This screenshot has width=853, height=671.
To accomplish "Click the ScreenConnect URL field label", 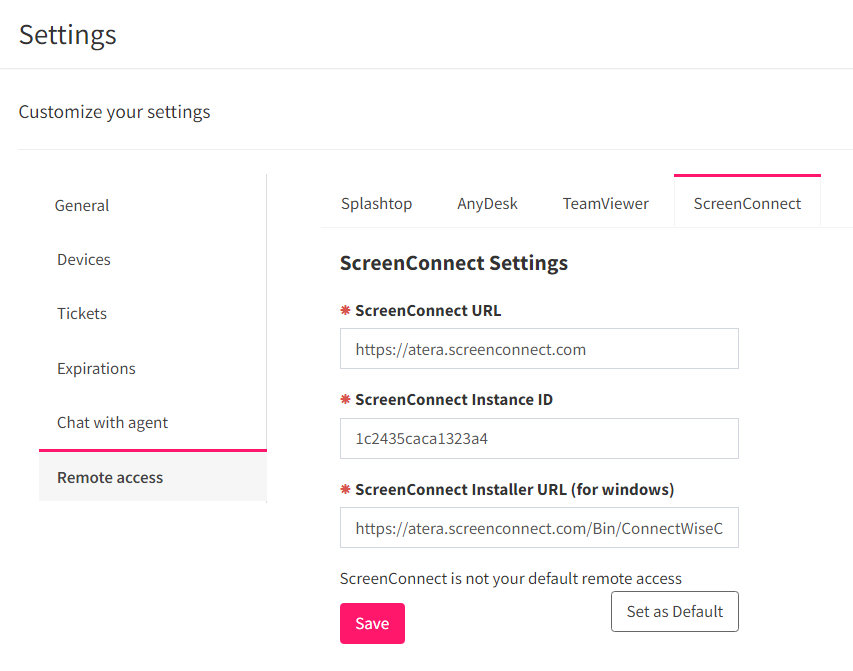I will point(426,310).
